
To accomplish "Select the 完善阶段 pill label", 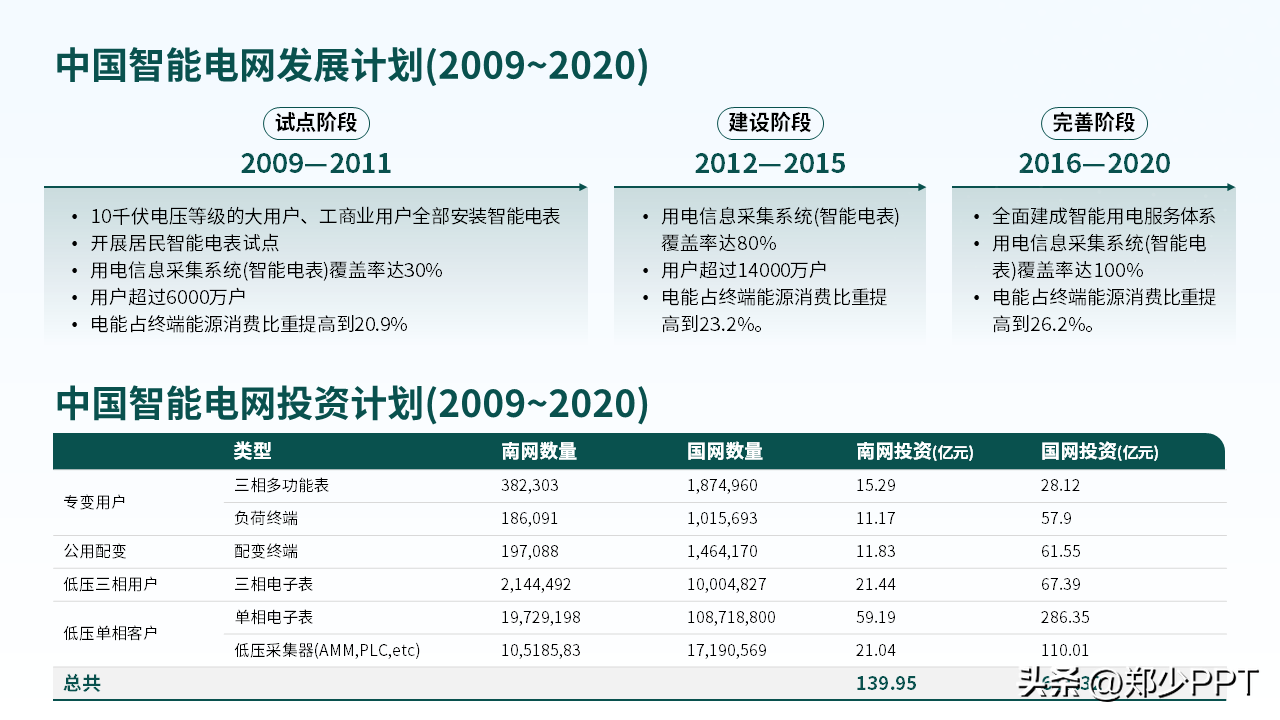I will click(1094, 123).
